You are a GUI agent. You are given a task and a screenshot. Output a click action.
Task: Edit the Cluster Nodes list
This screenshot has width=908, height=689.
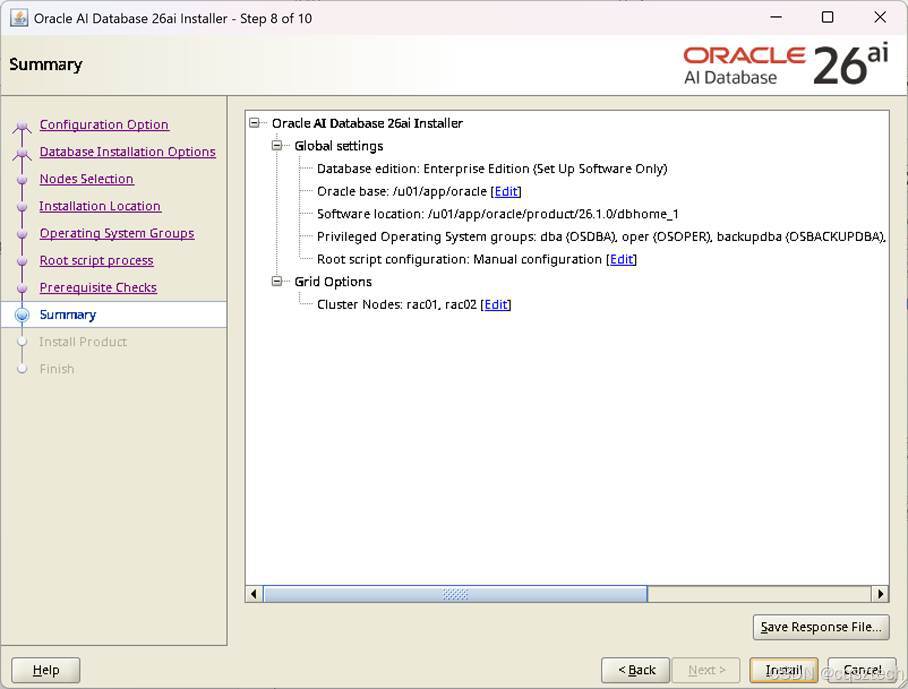pyautogui.click(x=496, y=305)
